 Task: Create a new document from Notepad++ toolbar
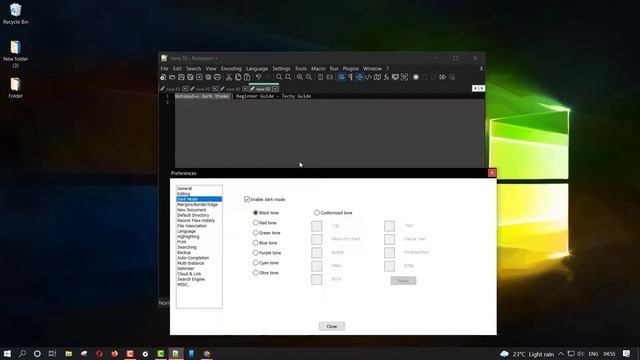[163, 77]
